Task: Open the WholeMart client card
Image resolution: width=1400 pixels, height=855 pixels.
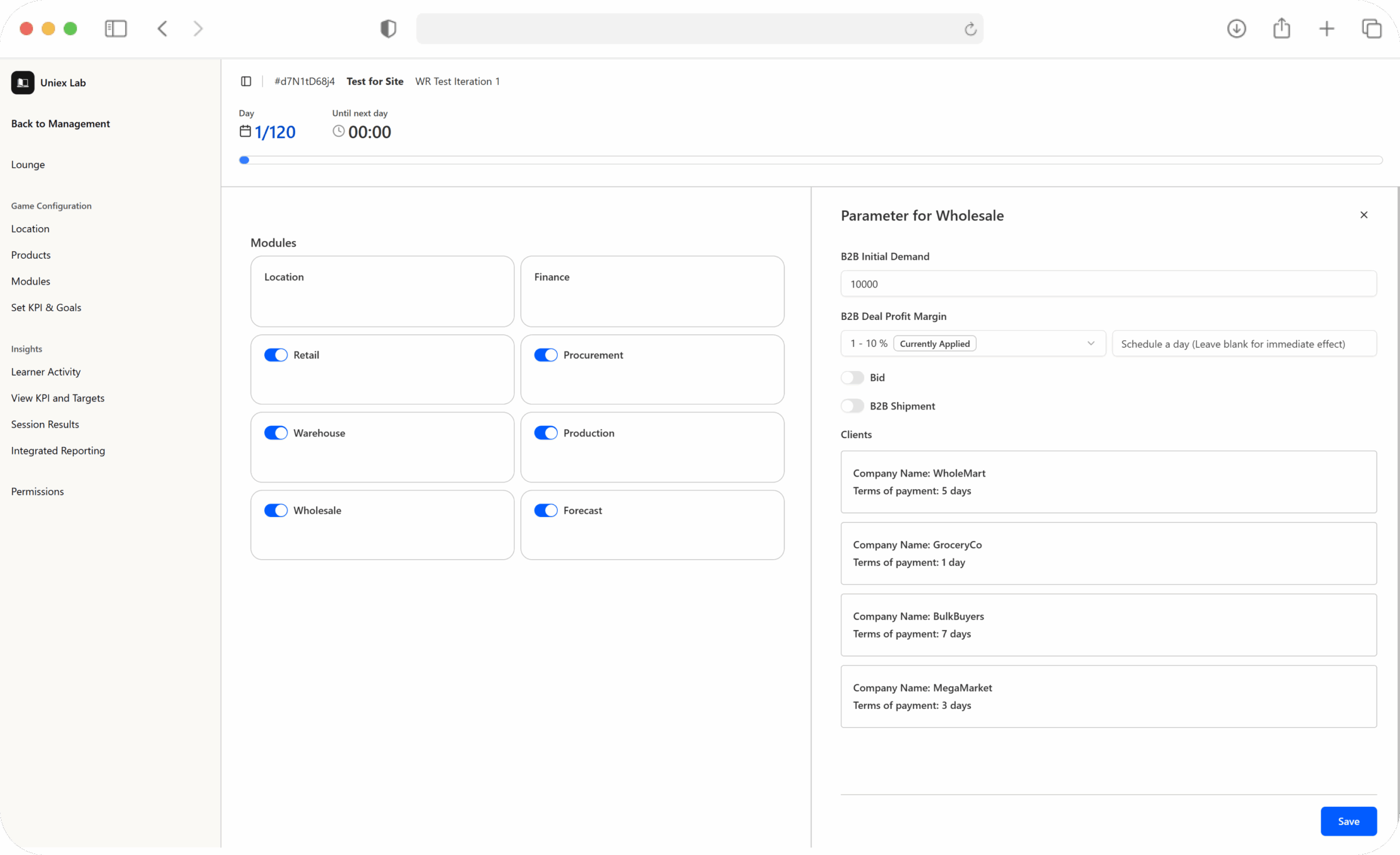Action: (x=1108, y=481)
